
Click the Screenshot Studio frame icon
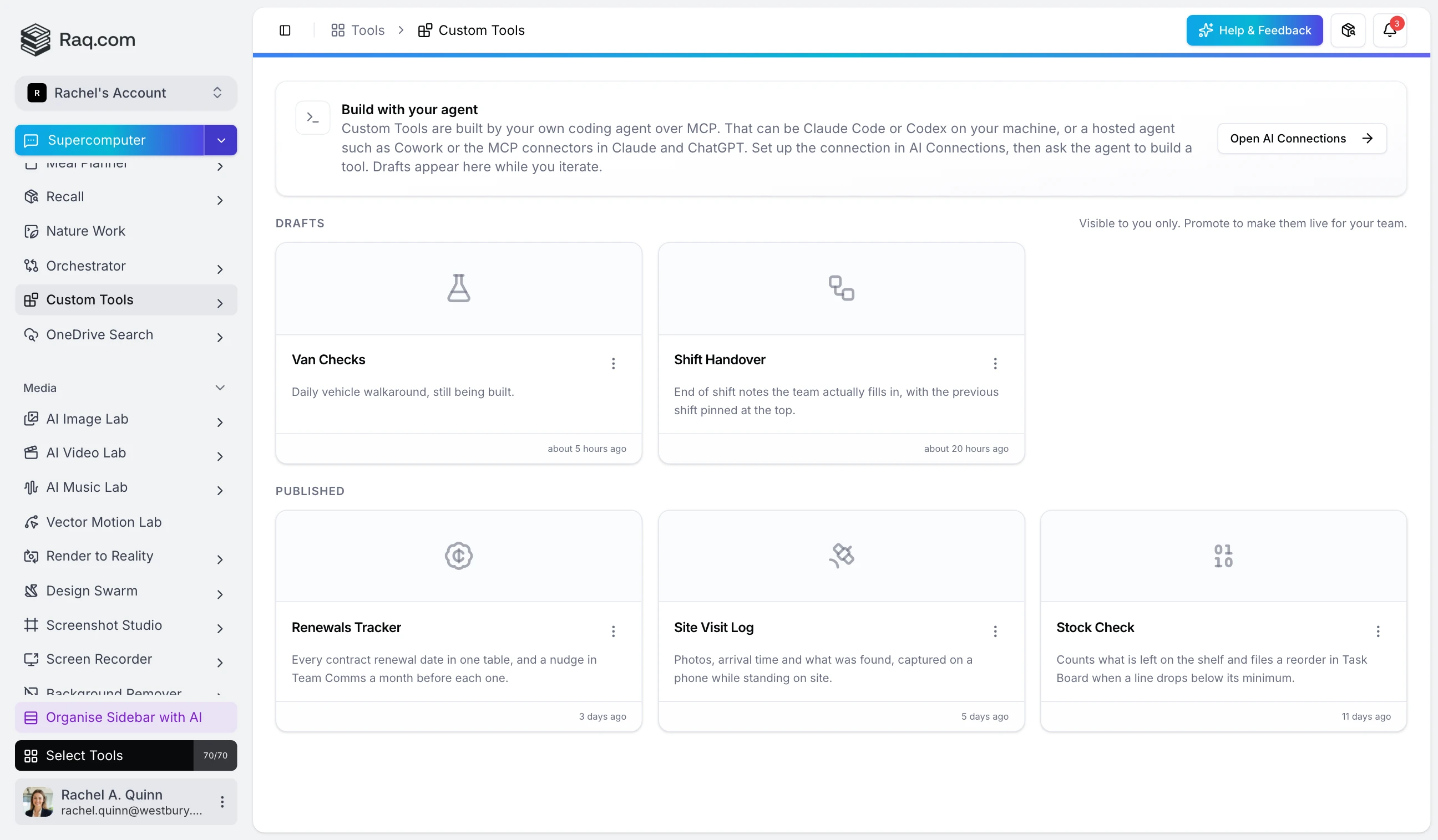point(31,625)
